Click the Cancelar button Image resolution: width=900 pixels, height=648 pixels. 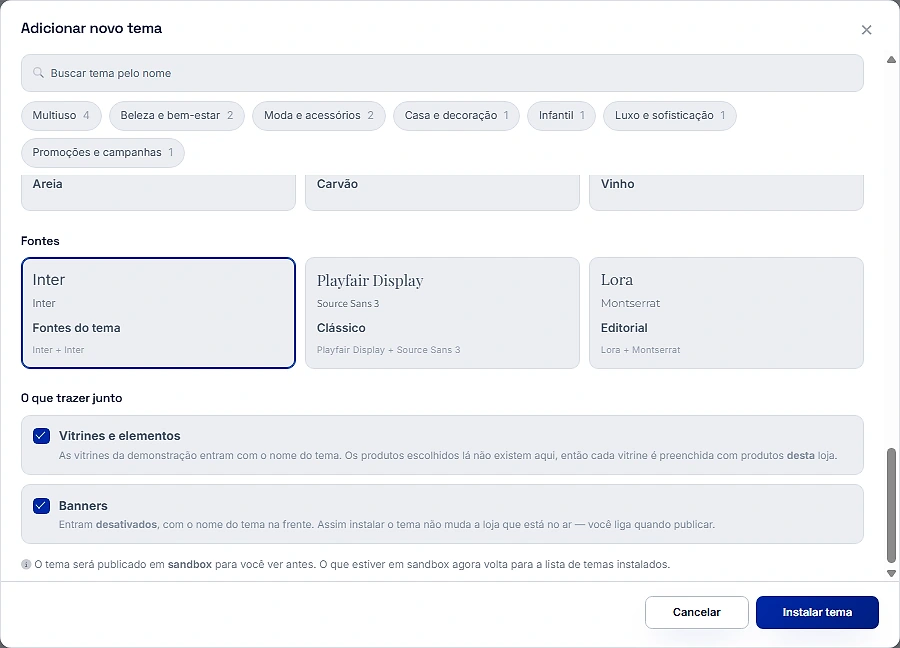pyautogui.click(x=696, y=612)
